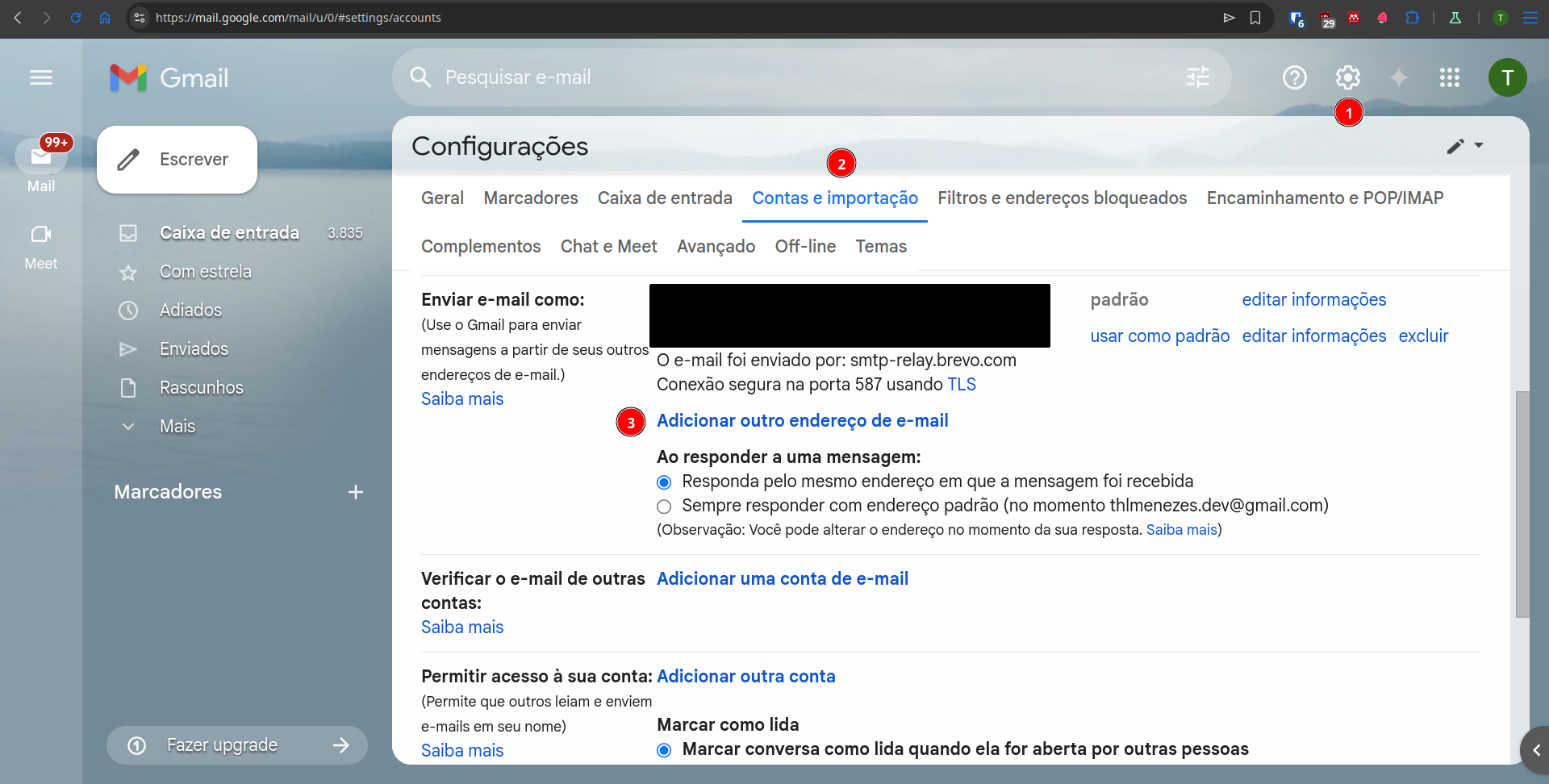
Task: Switch to the Off-line tab
Action: (805, 247)
